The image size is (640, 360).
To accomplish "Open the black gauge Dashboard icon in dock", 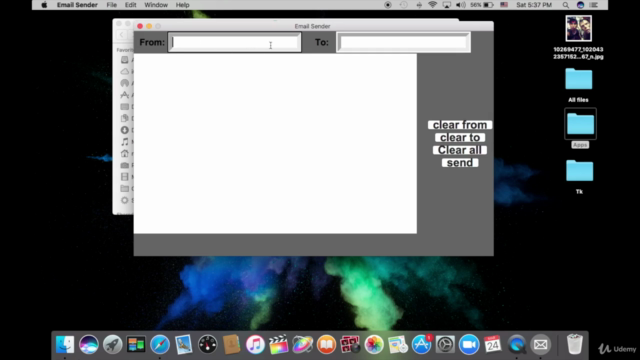I will 207,344.
